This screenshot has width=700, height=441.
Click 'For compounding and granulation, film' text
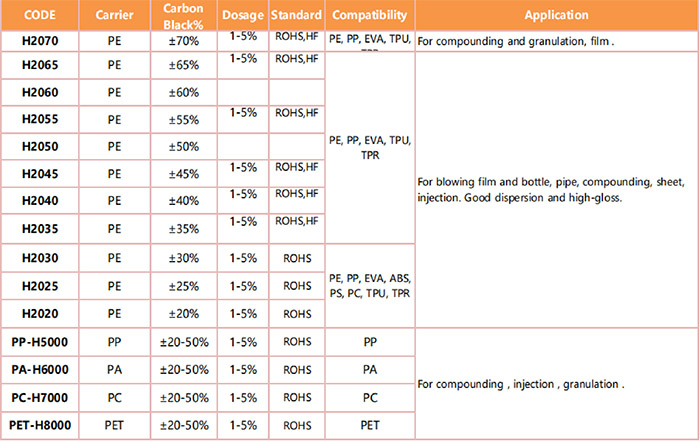click(x=516, y=42)
